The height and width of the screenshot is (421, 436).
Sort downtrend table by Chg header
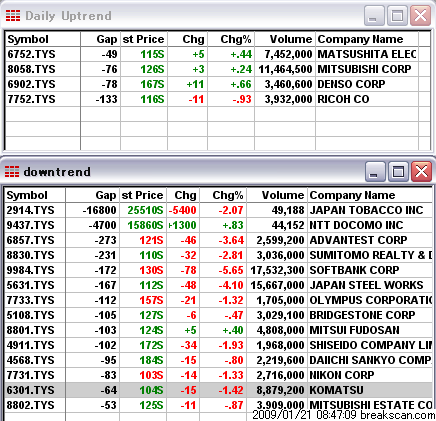point(183,195)
